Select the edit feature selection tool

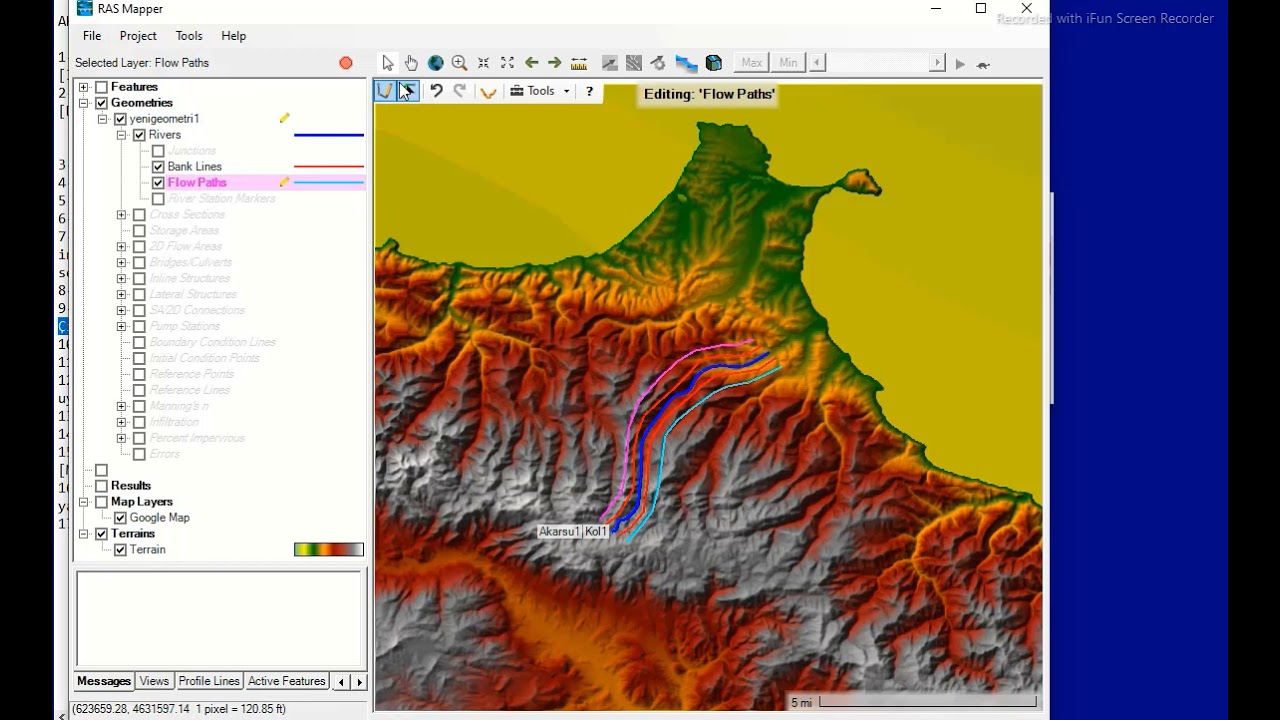(408, 91)
